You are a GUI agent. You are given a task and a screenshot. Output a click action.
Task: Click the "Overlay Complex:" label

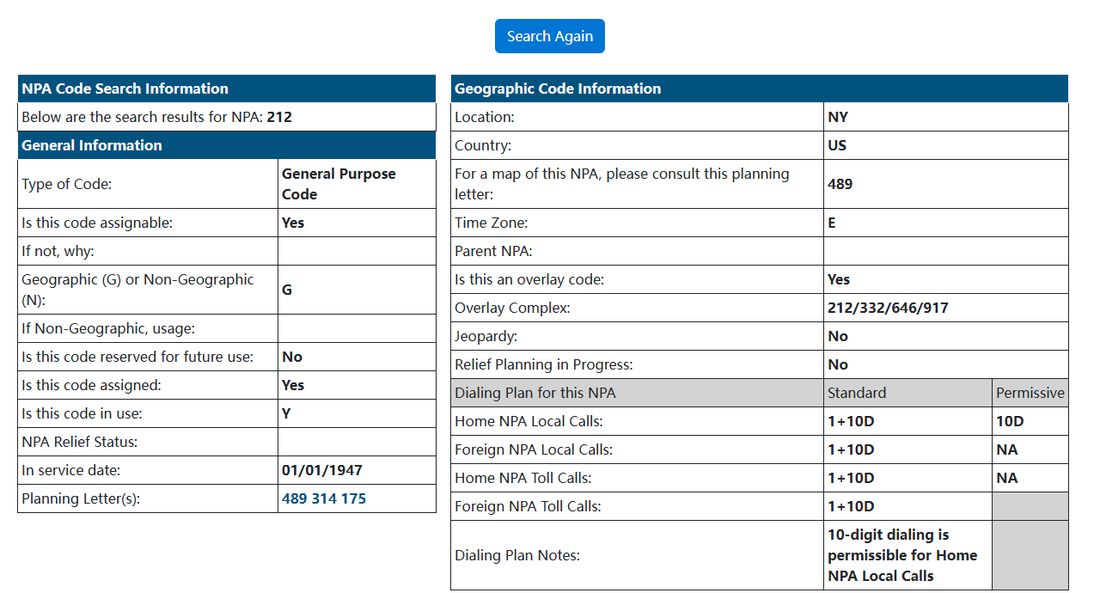[512, 307]
